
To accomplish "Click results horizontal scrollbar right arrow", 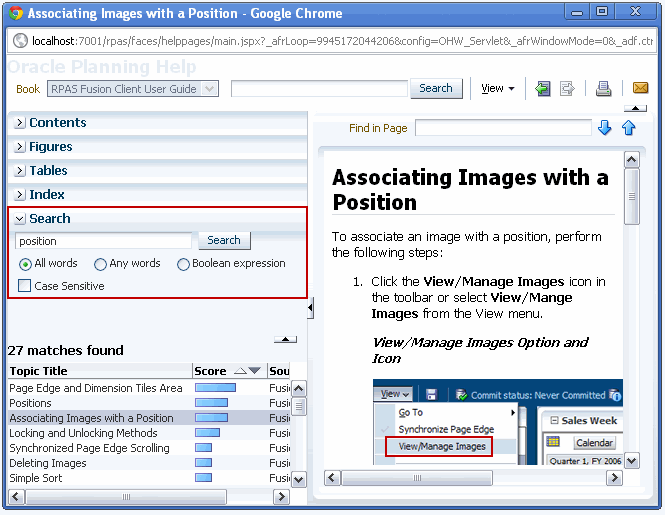I will (x=281, y=497).
